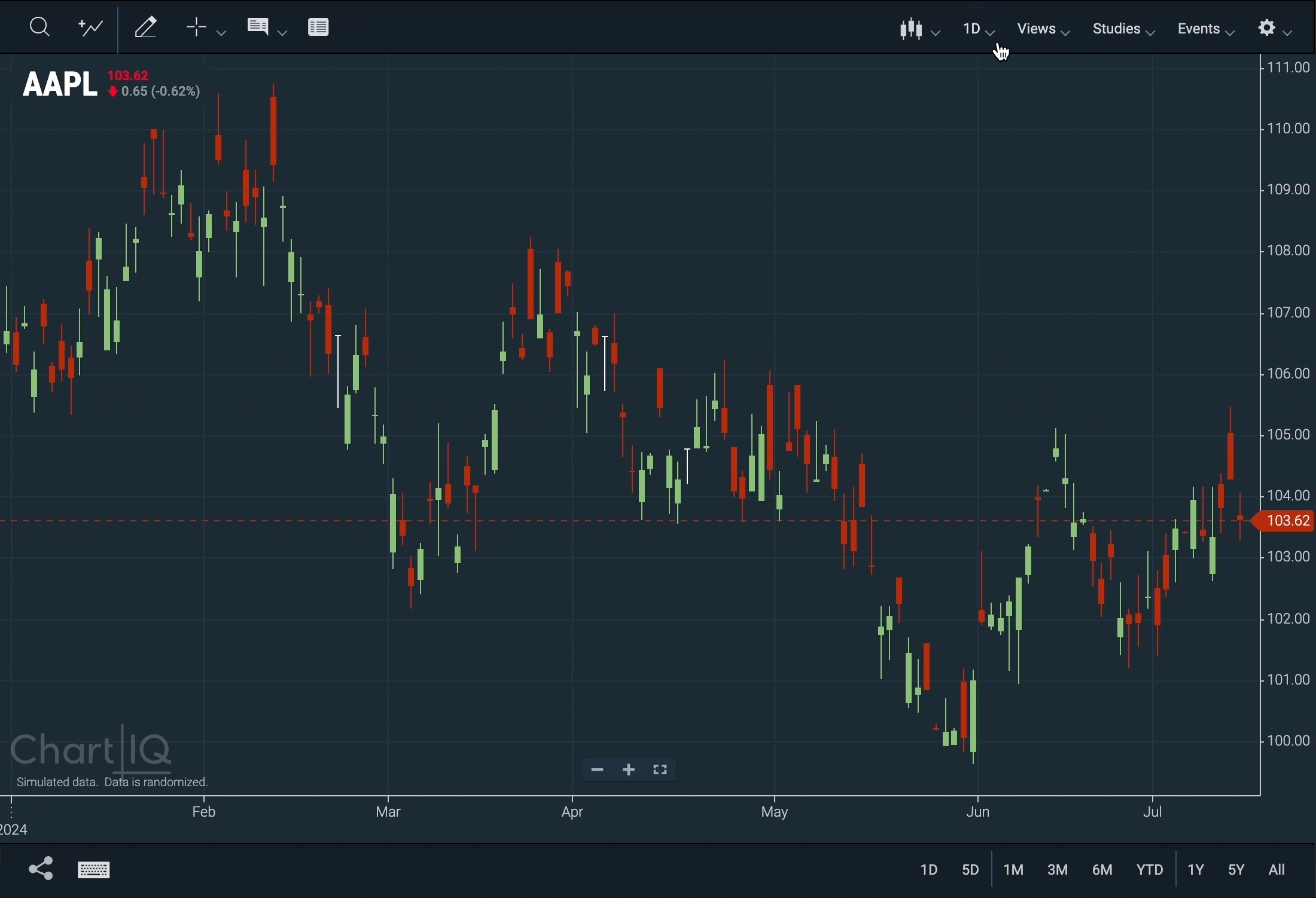Open the 1D periodicity dropdown in the toolbar

click(x=979, y=29)
